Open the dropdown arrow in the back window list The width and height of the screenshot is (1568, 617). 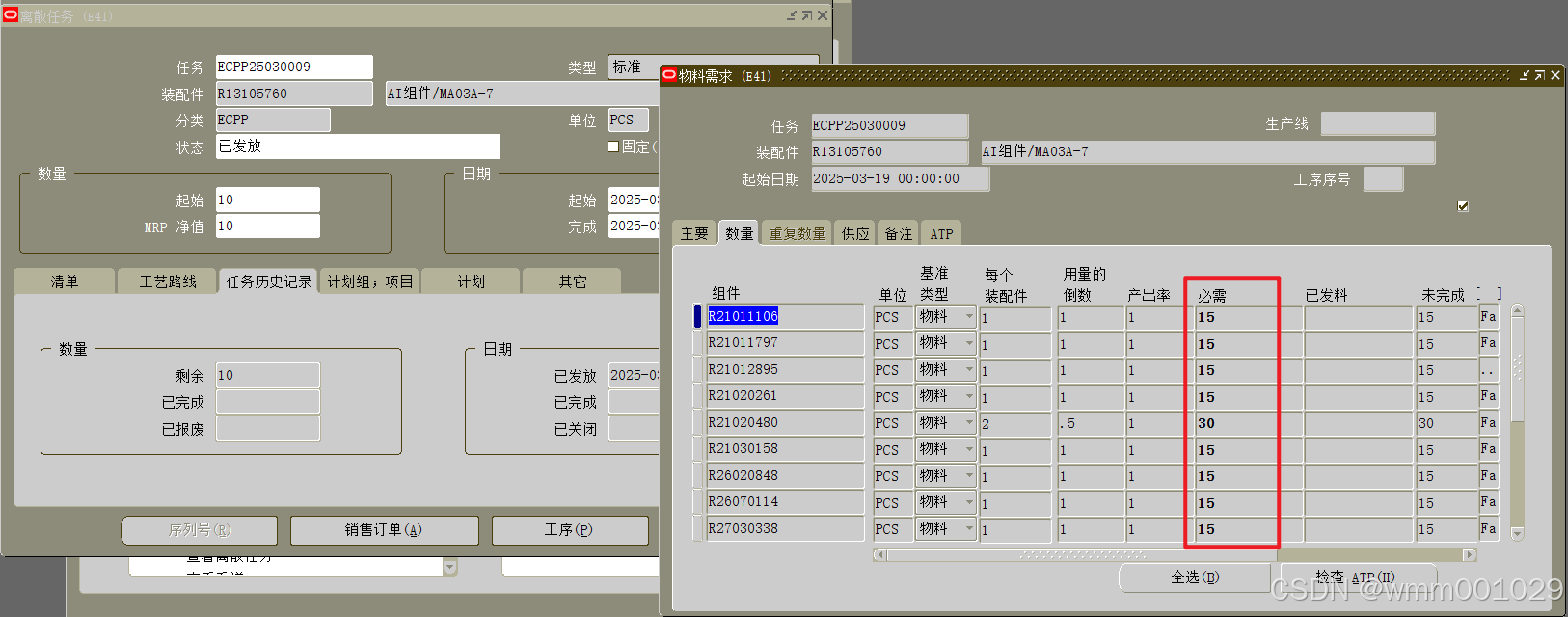449,567
